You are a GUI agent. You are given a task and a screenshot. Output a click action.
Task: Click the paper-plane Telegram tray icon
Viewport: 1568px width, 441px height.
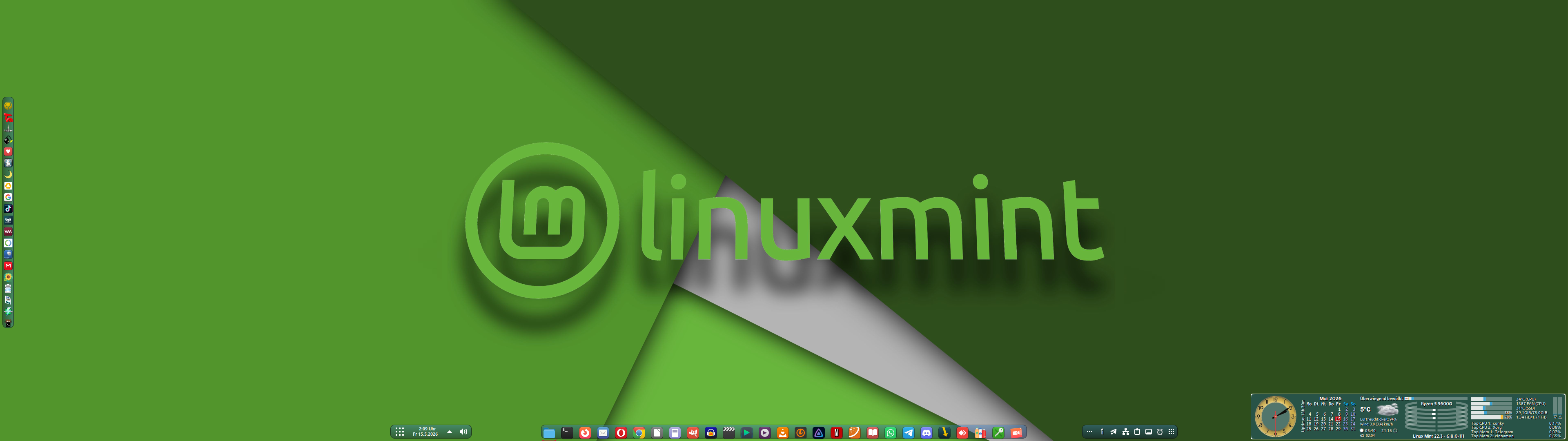point(1113,432)
